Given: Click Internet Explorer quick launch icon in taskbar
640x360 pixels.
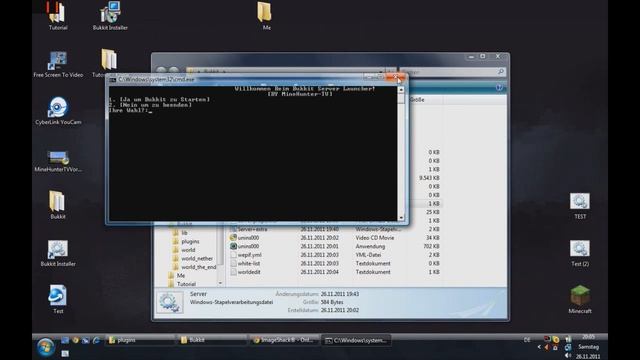Looking at the screenshot, I should [x=96, y=340].
